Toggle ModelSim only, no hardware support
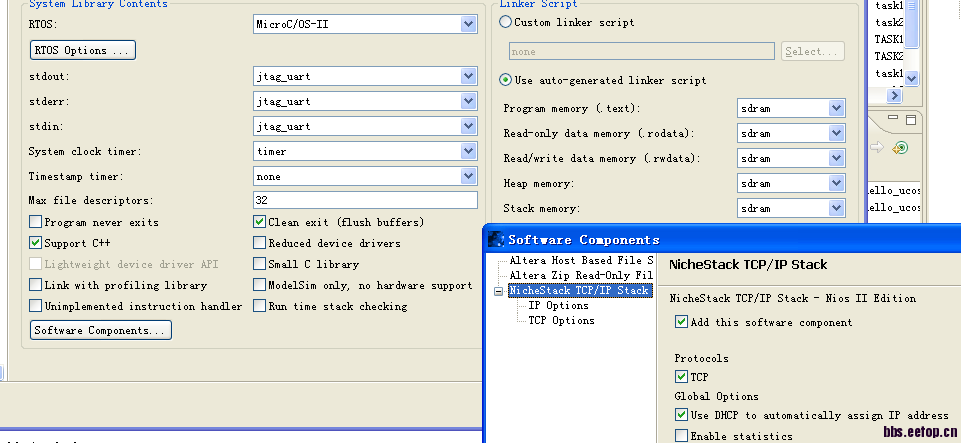This screenshot has height=443, width=961. point(259,285)
